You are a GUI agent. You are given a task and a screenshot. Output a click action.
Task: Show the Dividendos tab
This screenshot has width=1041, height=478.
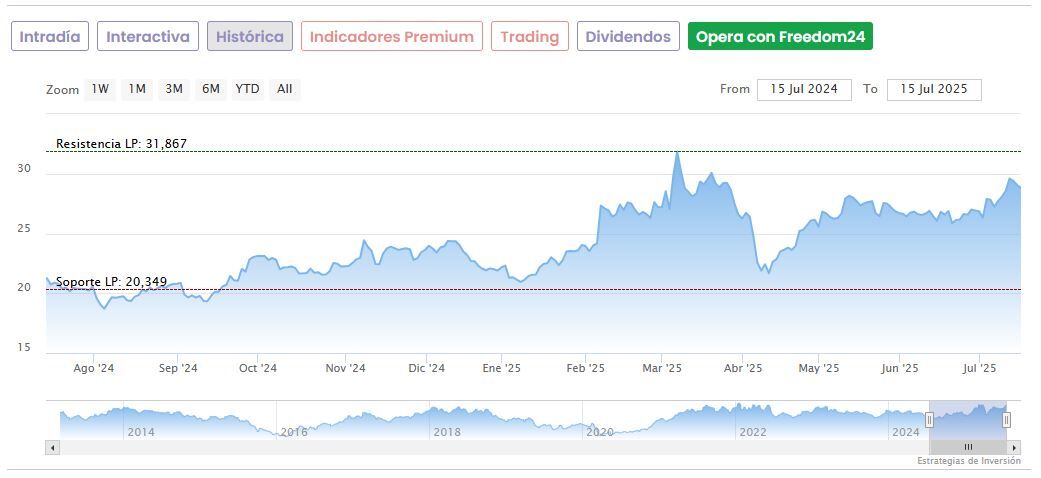click(628, 37)
